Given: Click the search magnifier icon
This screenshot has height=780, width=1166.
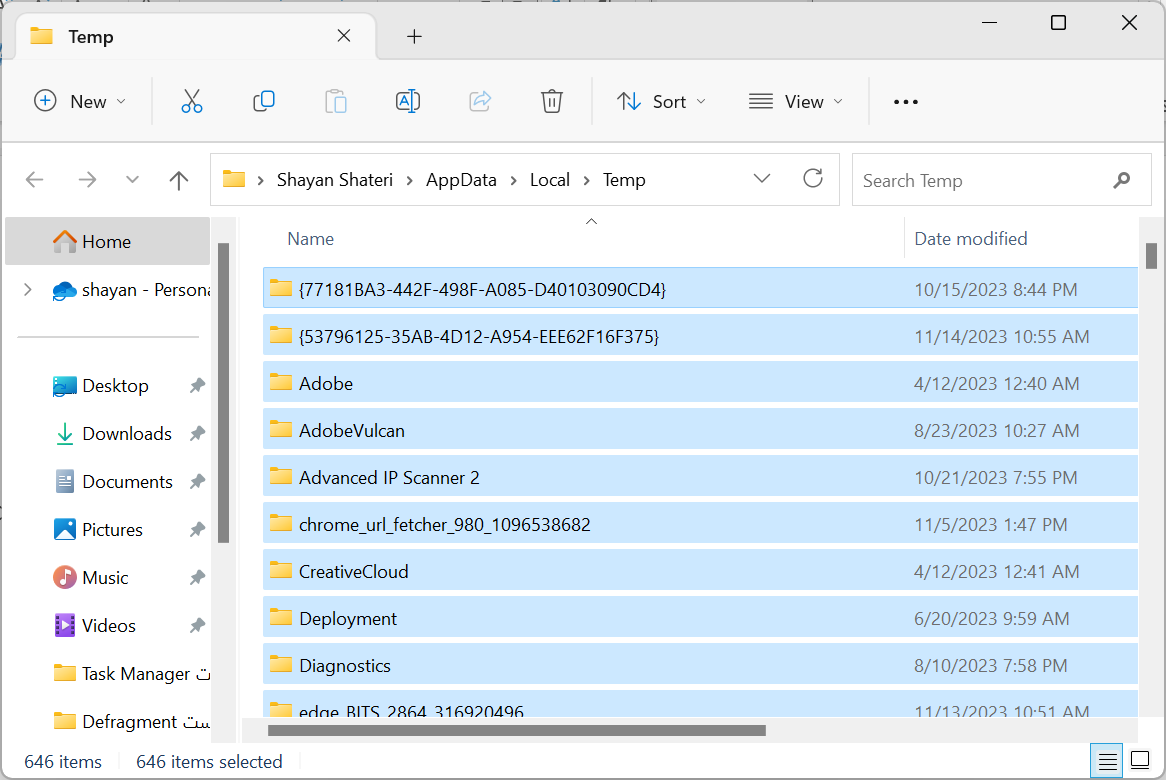Looking at the screenshot, I should tap(1121, 180).
